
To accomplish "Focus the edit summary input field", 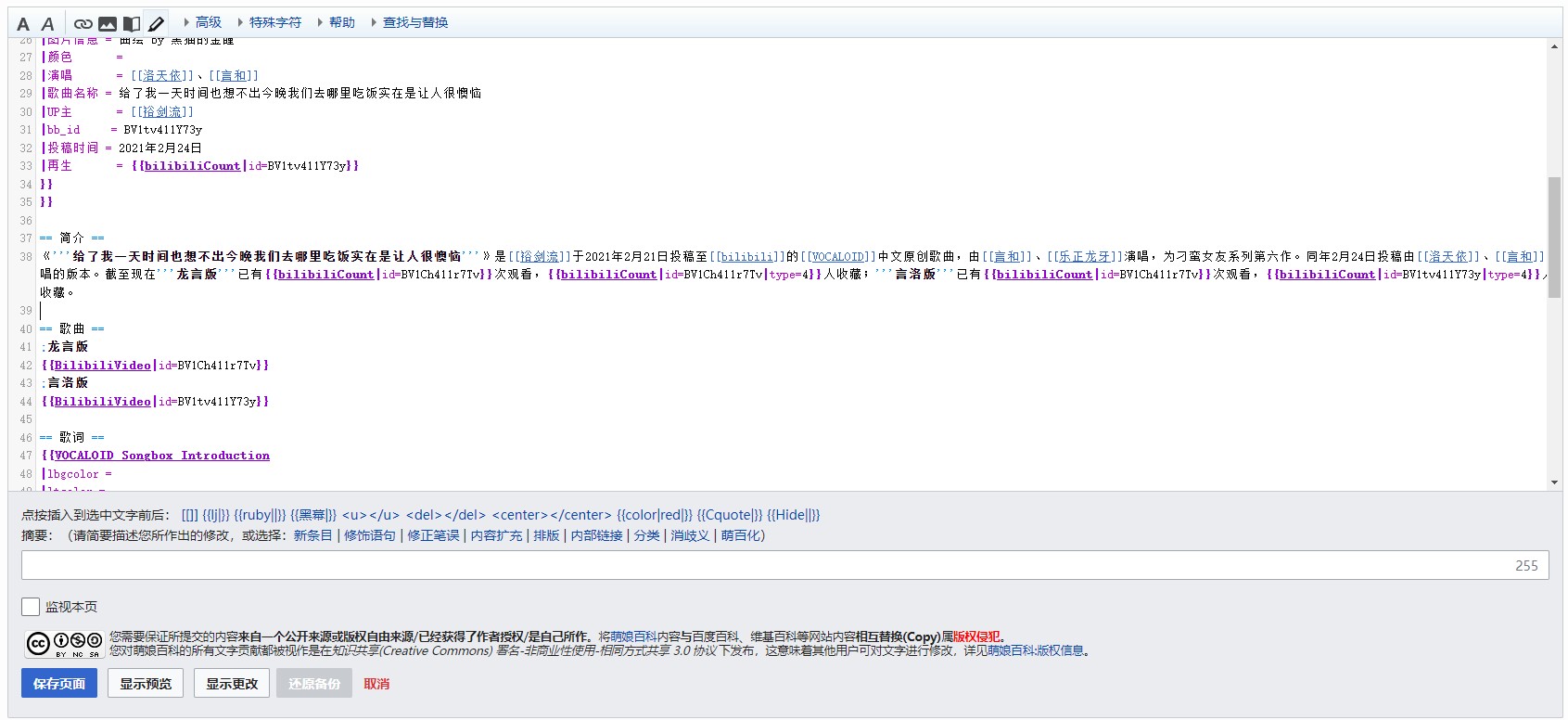I will [x=784, y=565].
